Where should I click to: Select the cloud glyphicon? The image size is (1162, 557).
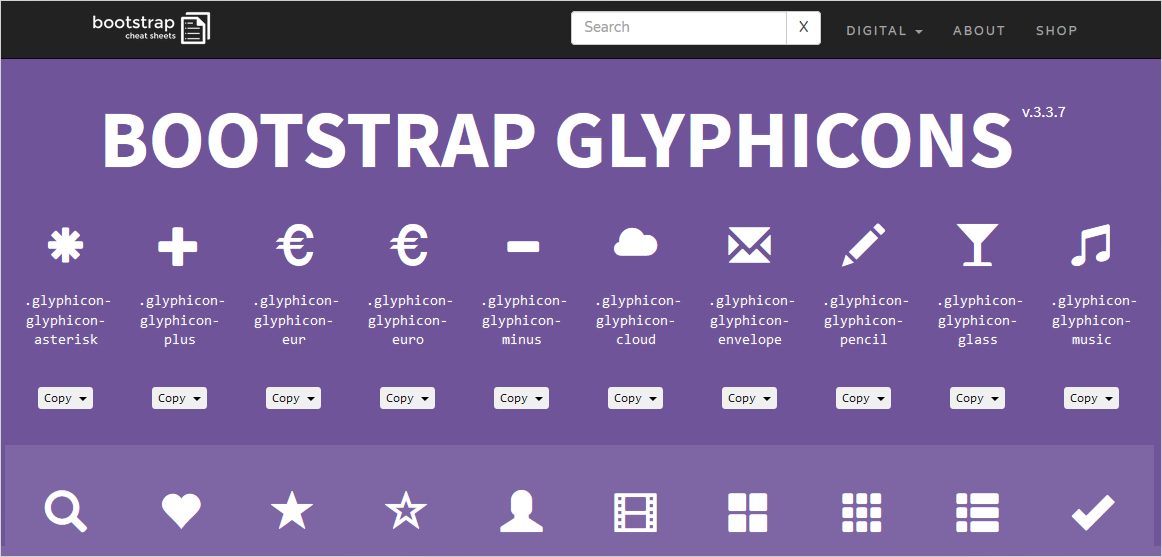coord(635,244)
